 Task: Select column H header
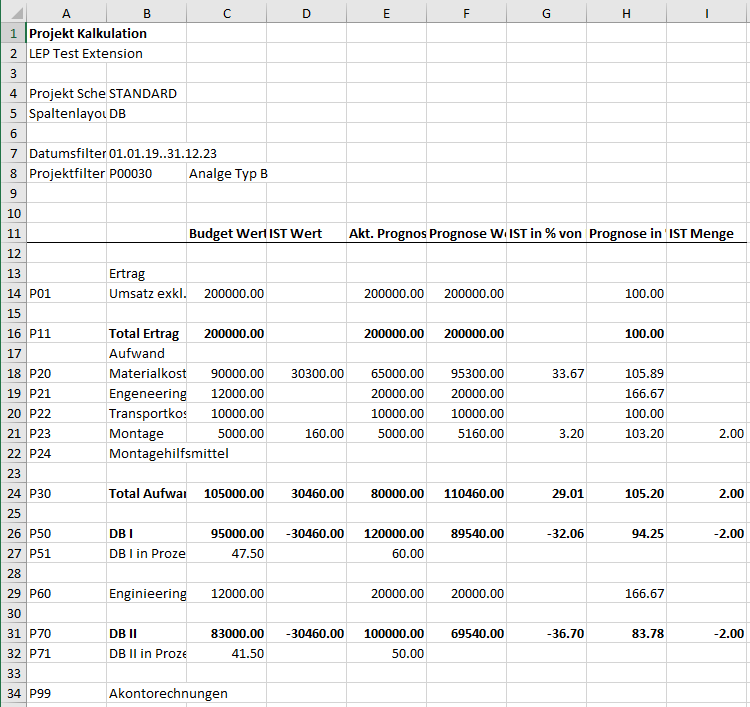(626, 12)
